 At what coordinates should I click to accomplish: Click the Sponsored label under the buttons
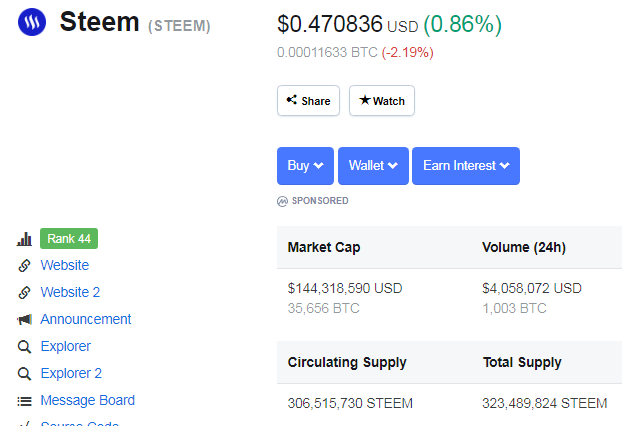coord(319,201)
